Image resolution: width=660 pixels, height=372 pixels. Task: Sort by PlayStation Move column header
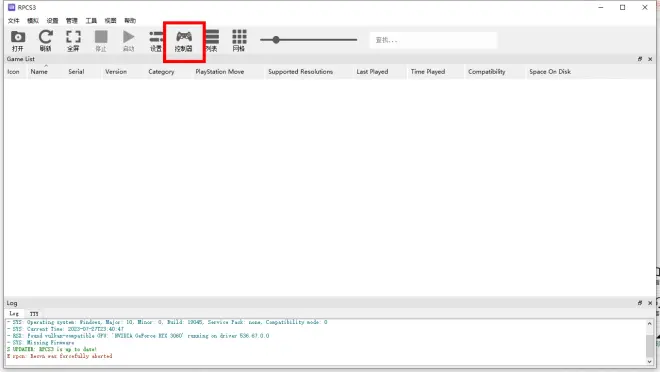(220, 72)
